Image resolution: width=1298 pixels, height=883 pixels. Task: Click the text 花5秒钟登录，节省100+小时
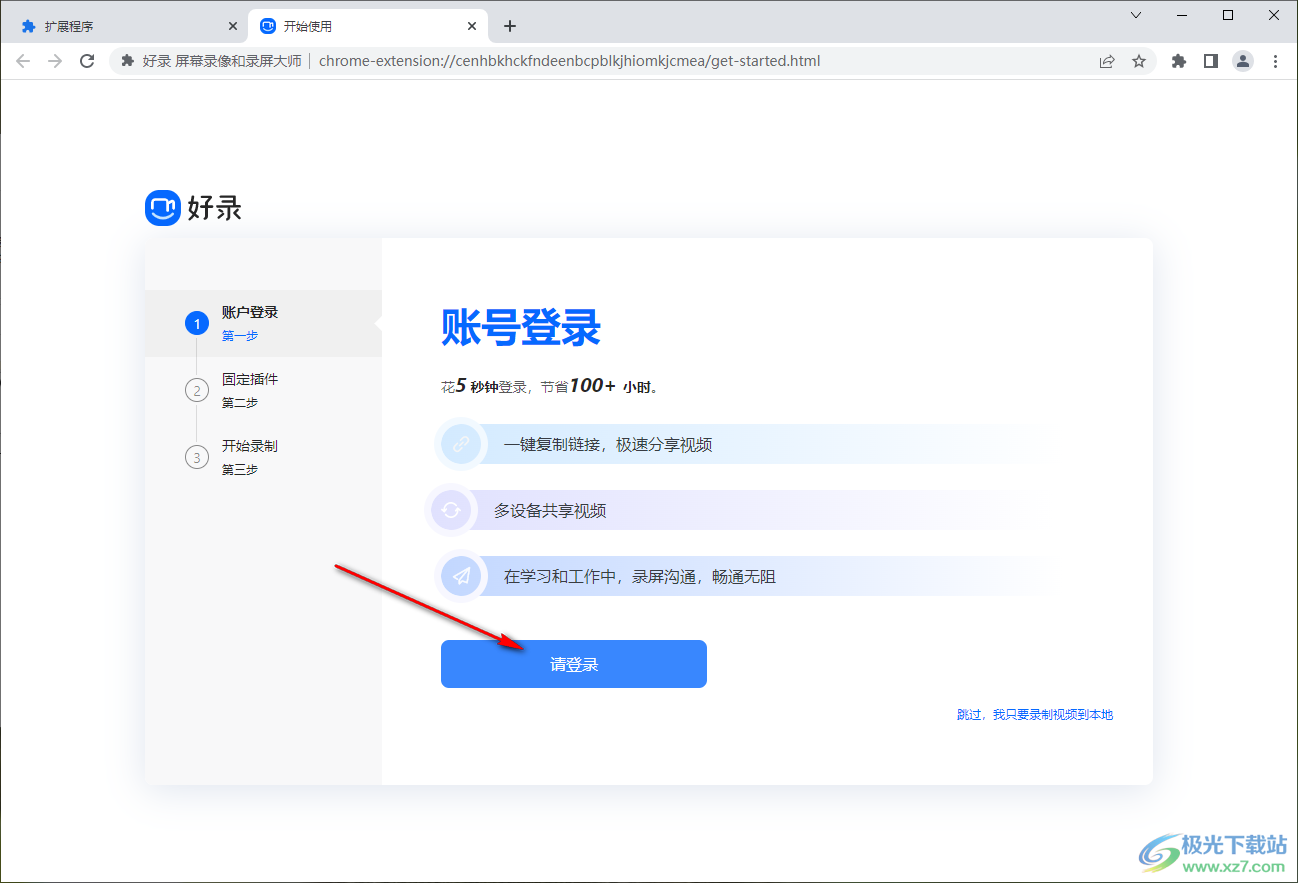pos(550,386)
